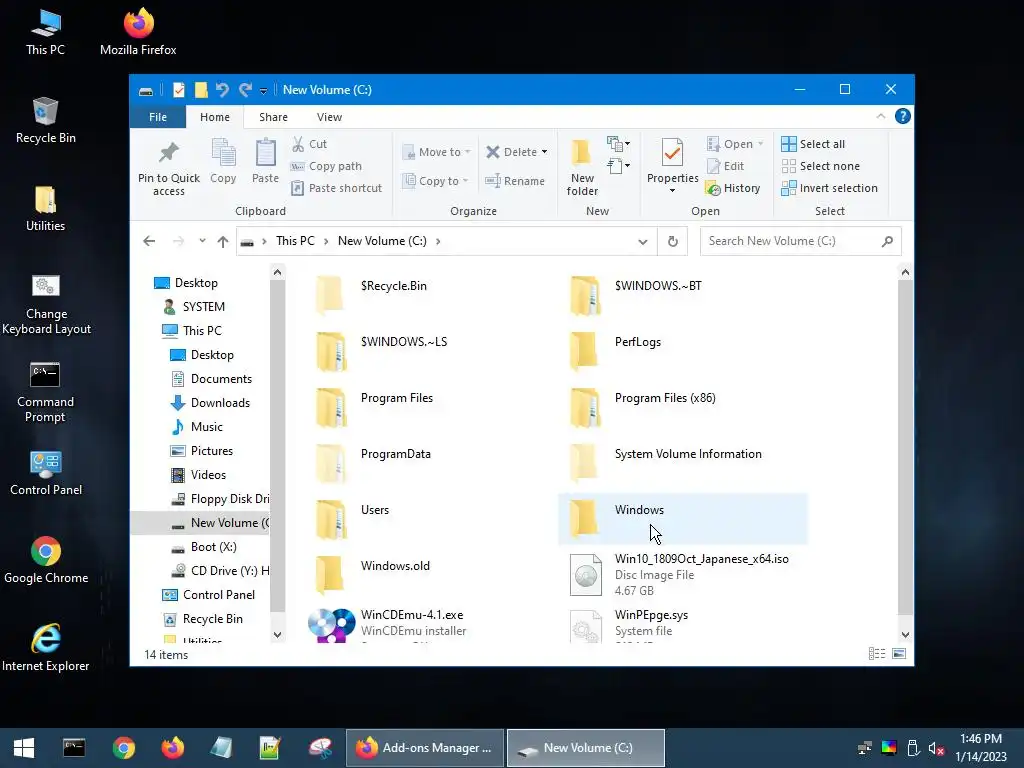Image resolution: width=1024 pixels, height=768 pixels.
Task: Customize Quick Access Toolbar dropdown arrow
Action: pos(263,90)
